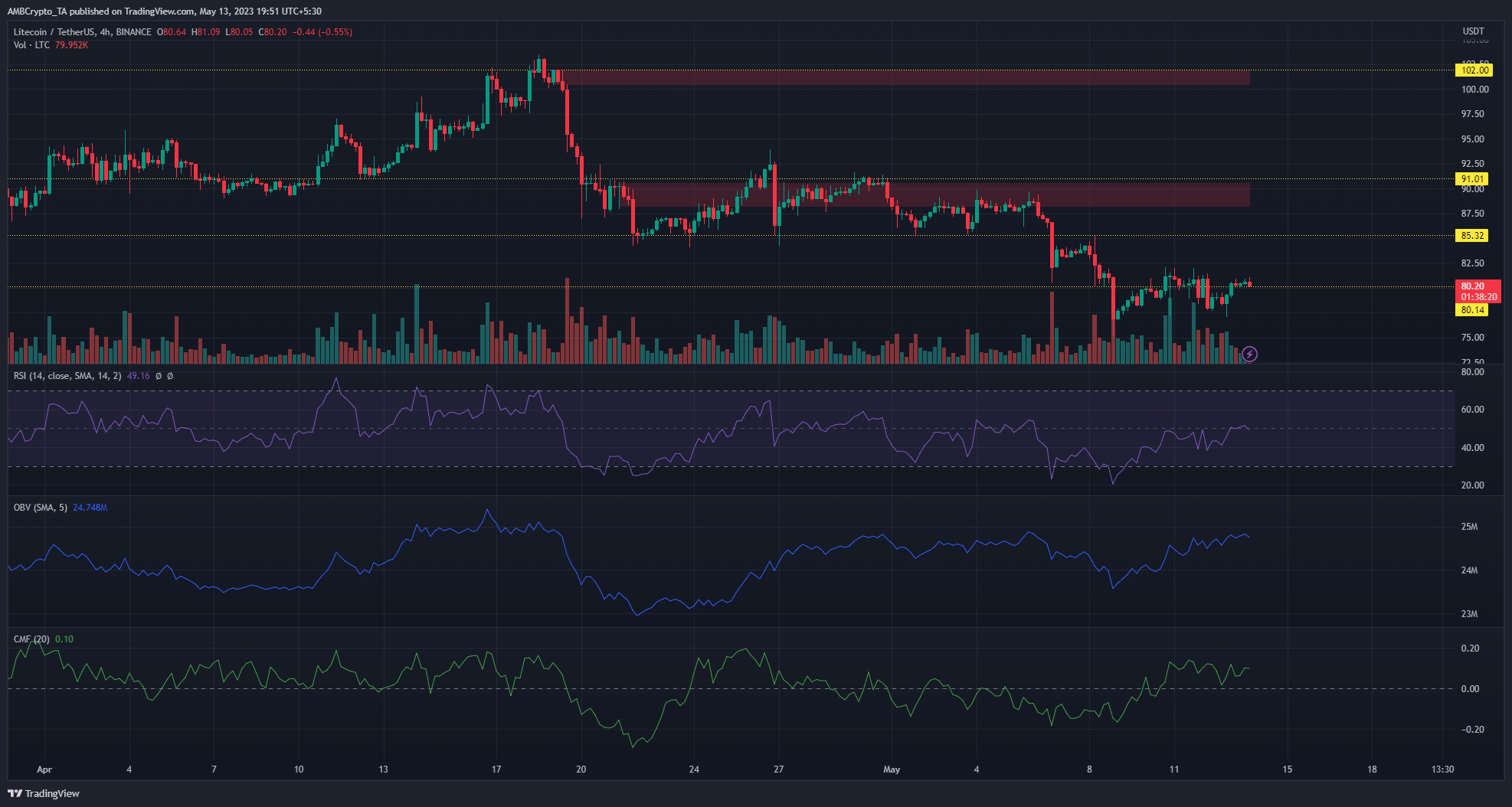Screen dimensions: 1512x807
Task: Click the TradingView logo at bottom left
Action: pos(44,793)
